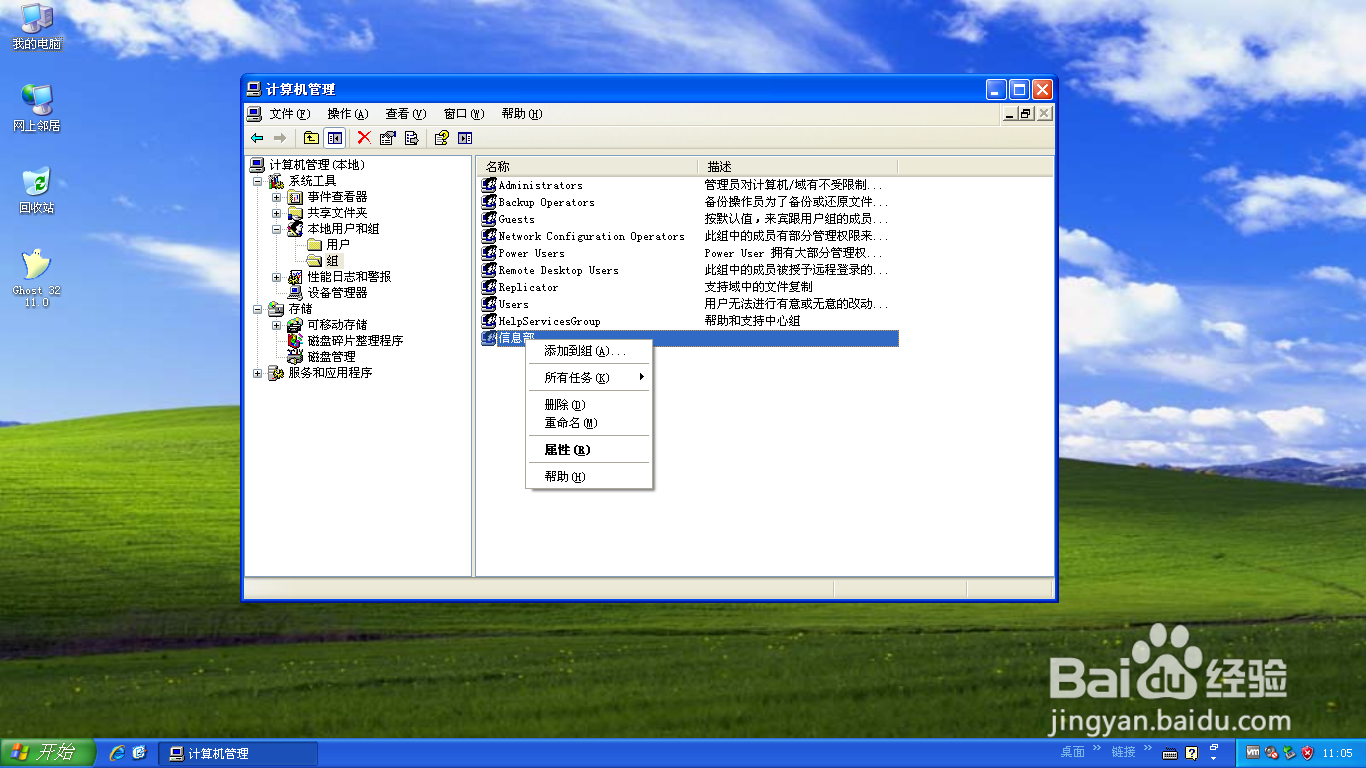Select 性能日志和警报 in the tree

(349, 277)
